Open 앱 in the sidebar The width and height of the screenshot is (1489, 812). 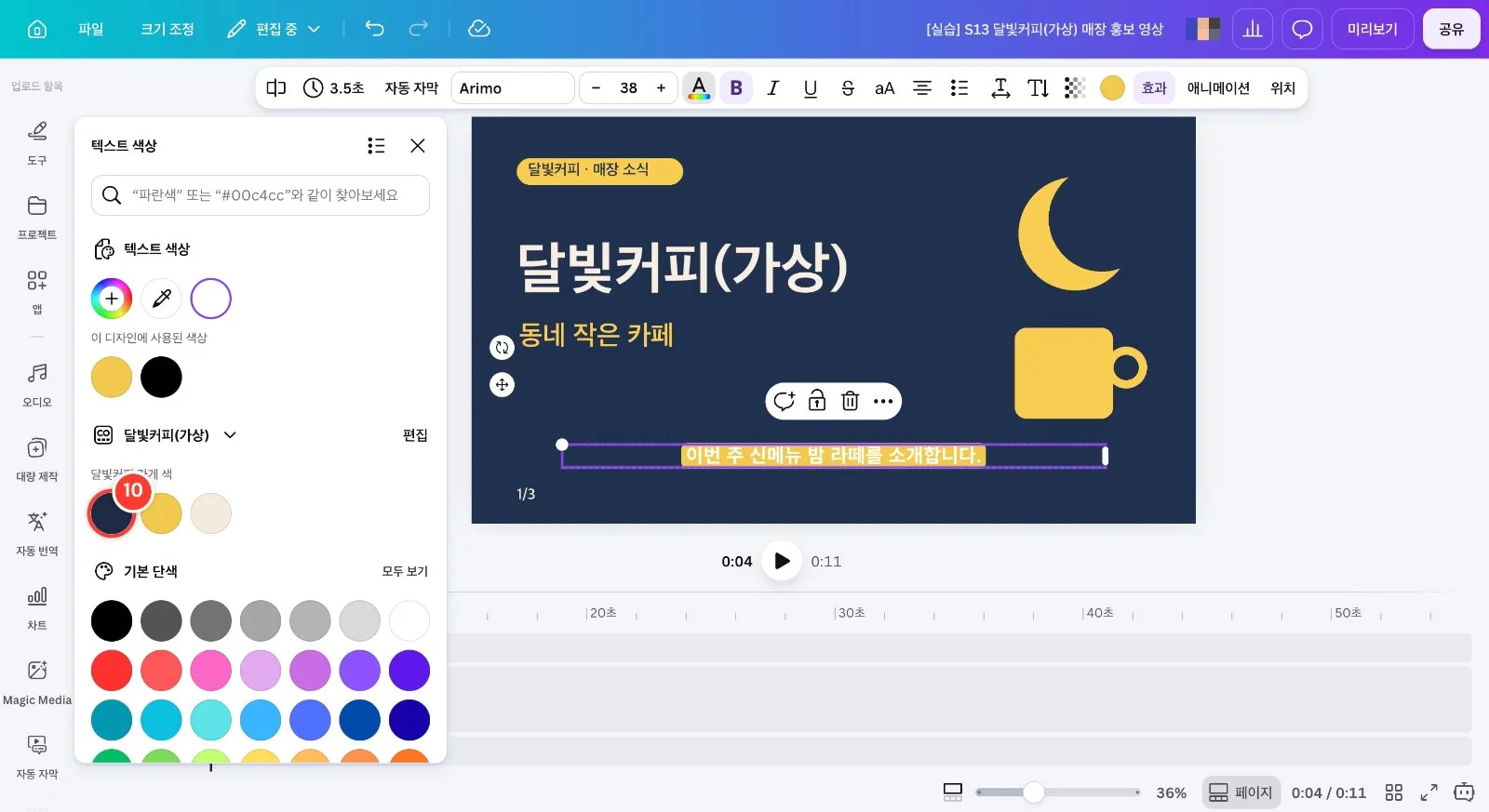[x=37, y=291]
